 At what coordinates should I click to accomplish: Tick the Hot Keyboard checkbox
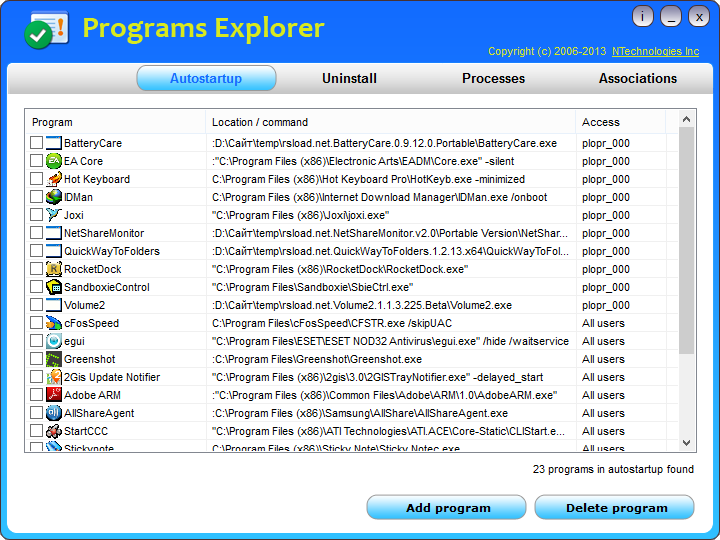coord(36,179)
